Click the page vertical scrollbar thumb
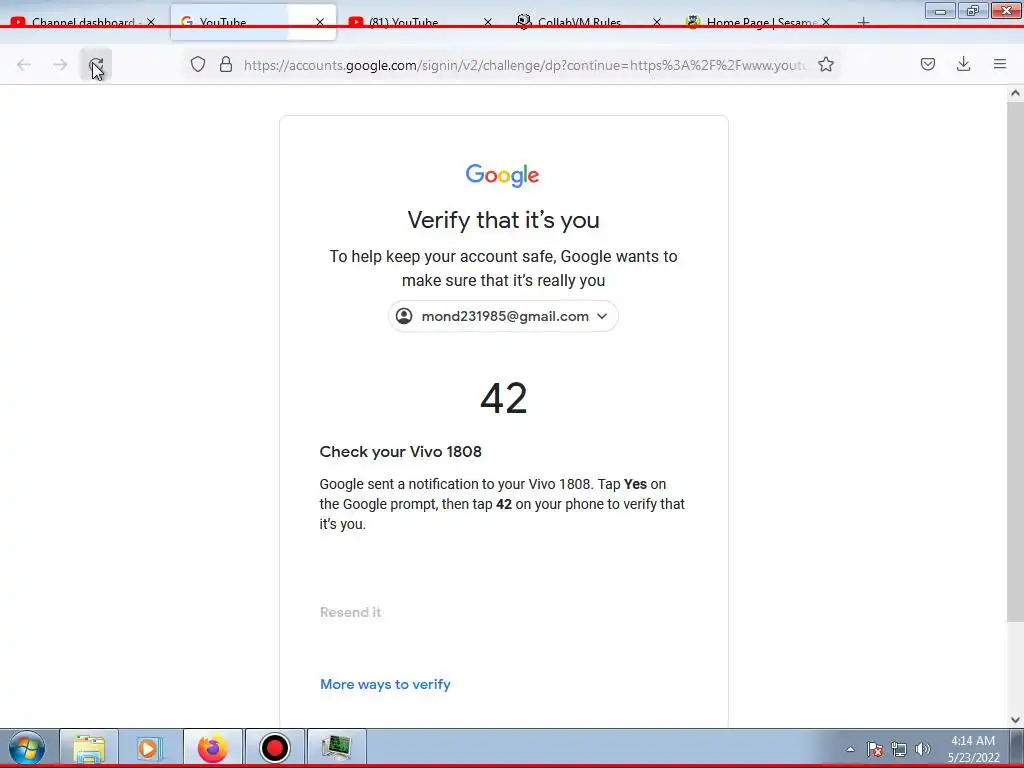This screenshot has width=1024, height=768. 1015,361
